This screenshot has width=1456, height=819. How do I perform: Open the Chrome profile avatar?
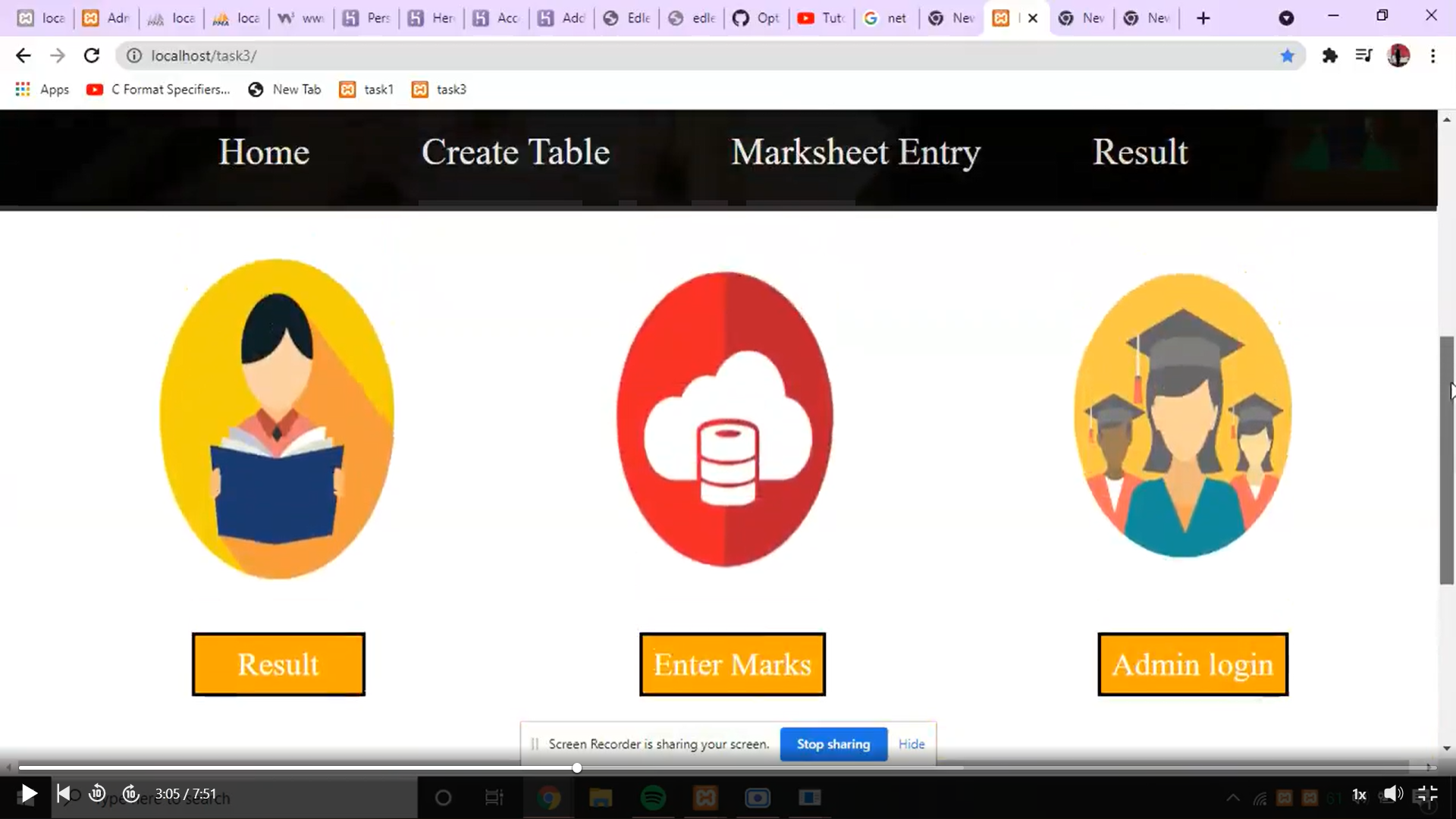coord(1398,55)
